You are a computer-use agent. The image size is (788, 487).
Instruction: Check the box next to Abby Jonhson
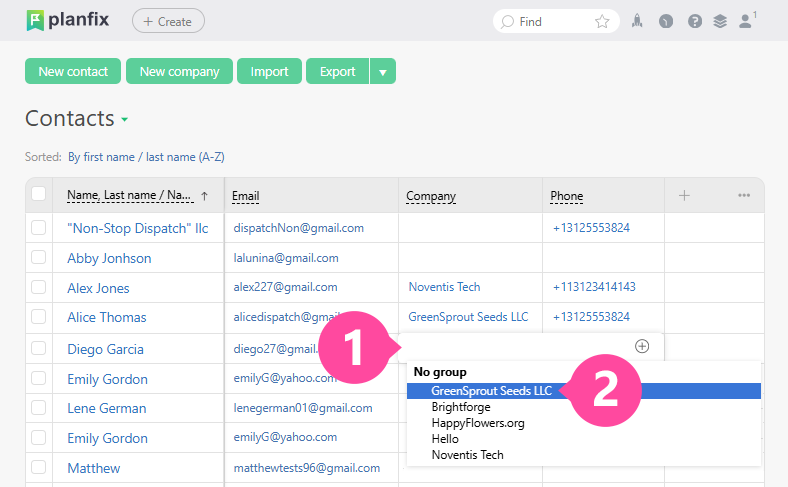coord(39,258)
